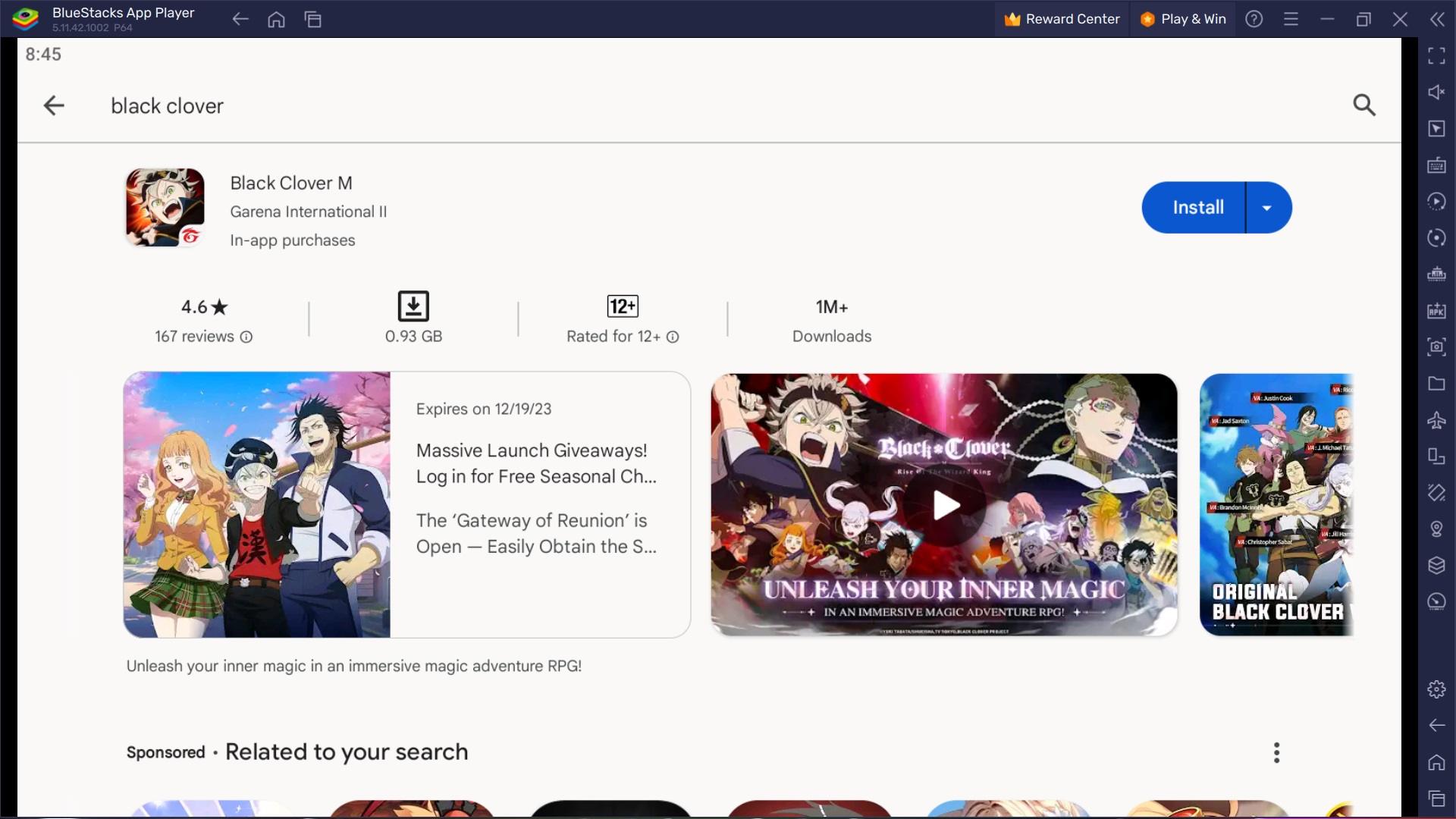This screenshot has height=819, width=1456.
Task: Click the back arrow navigation icon
Action: coord(53,105)
